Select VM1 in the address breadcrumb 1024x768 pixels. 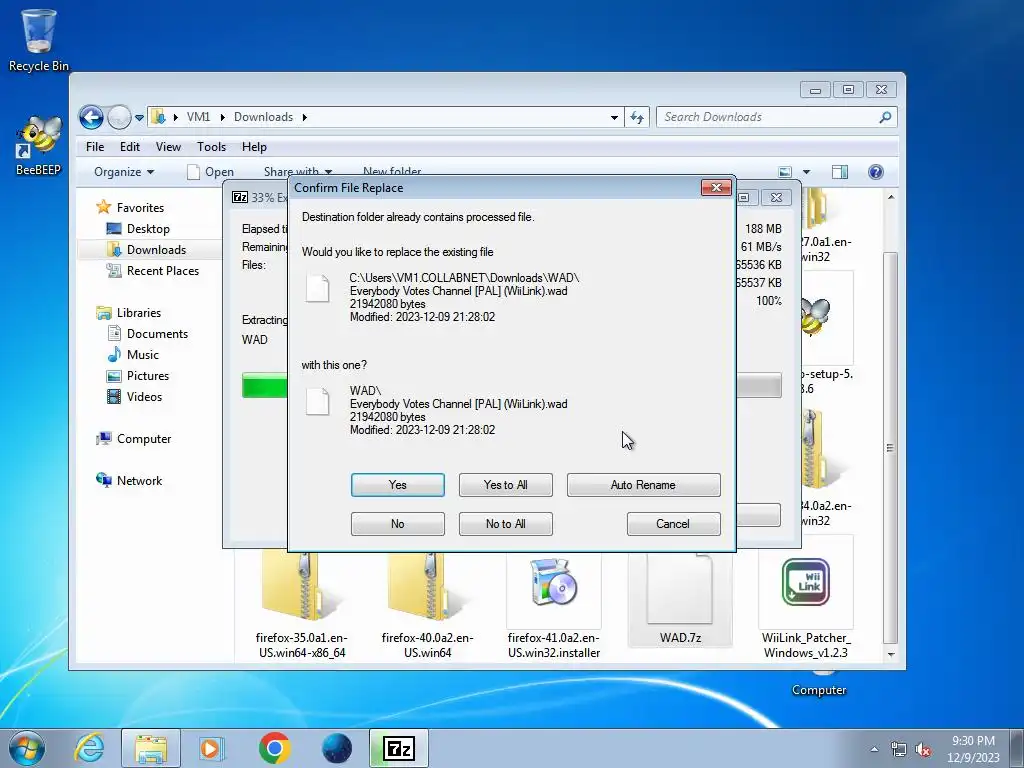click(198, 117)
